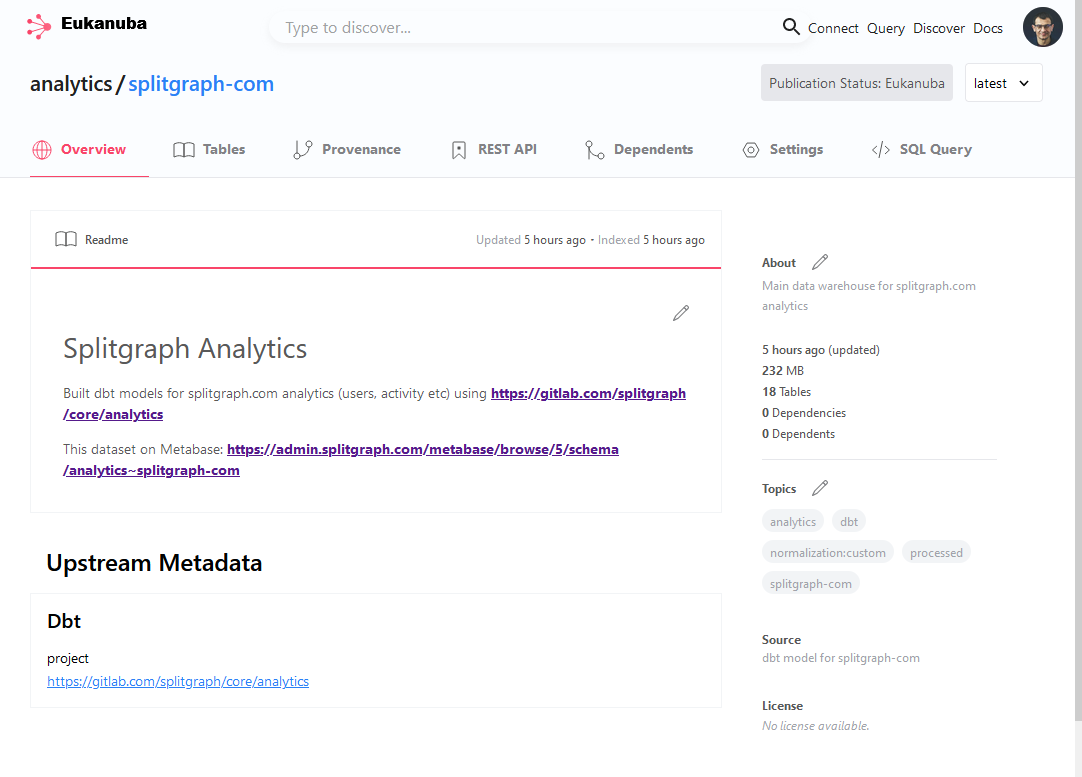The image size is (1082, 777).
Task: Select the normalization:custom topic tag
Action: point(827,553)
